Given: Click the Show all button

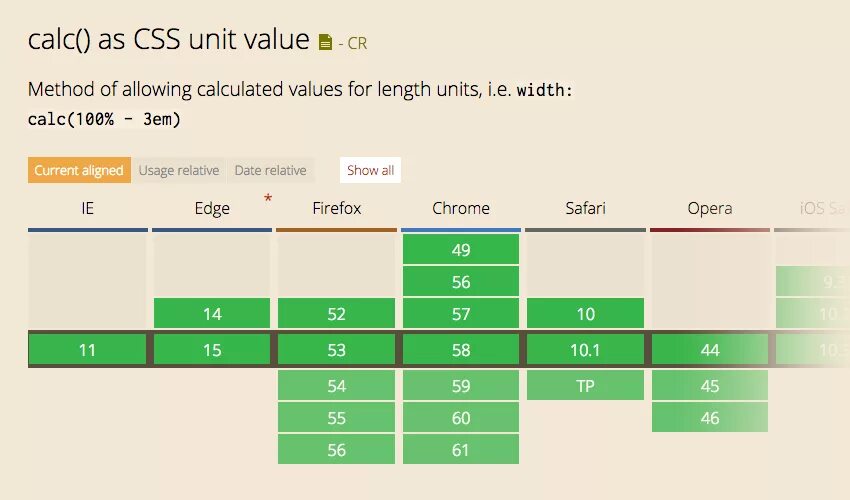Looking at the screenshot, I should click(370, 170).
